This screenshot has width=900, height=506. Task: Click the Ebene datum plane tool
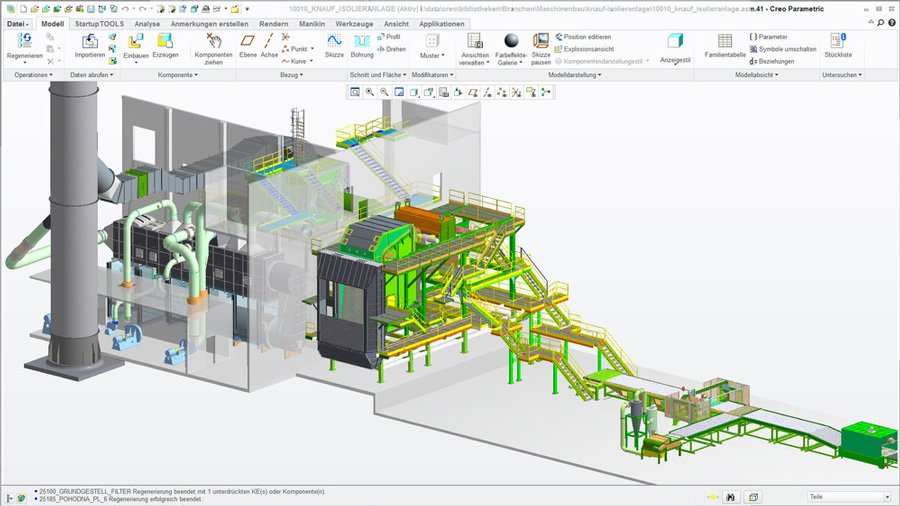(x=247, y=42)
